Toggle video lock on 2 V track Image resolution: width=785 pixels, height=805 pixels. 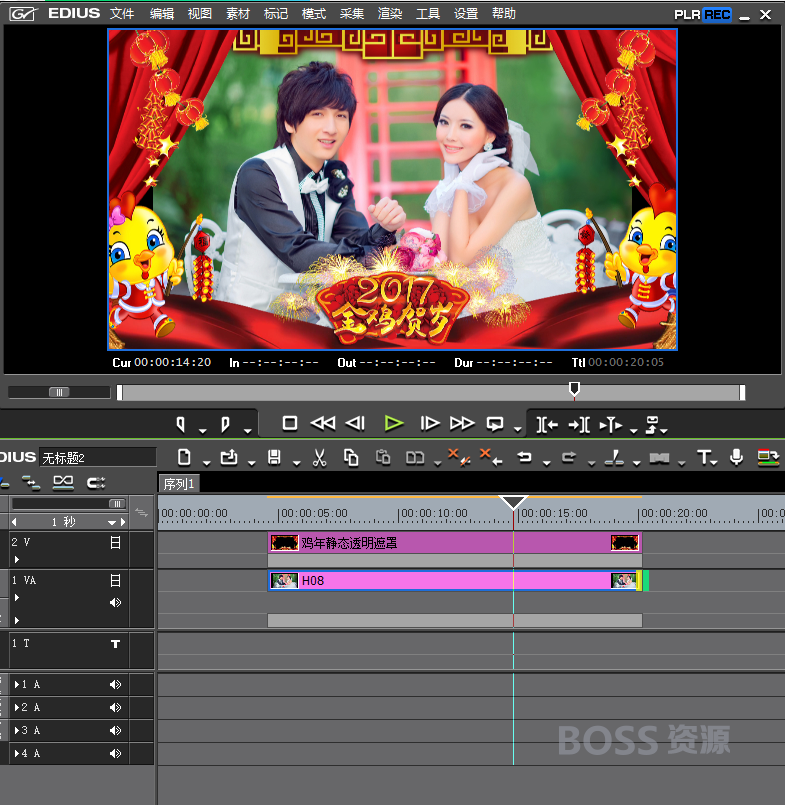(x=116, y=543)
